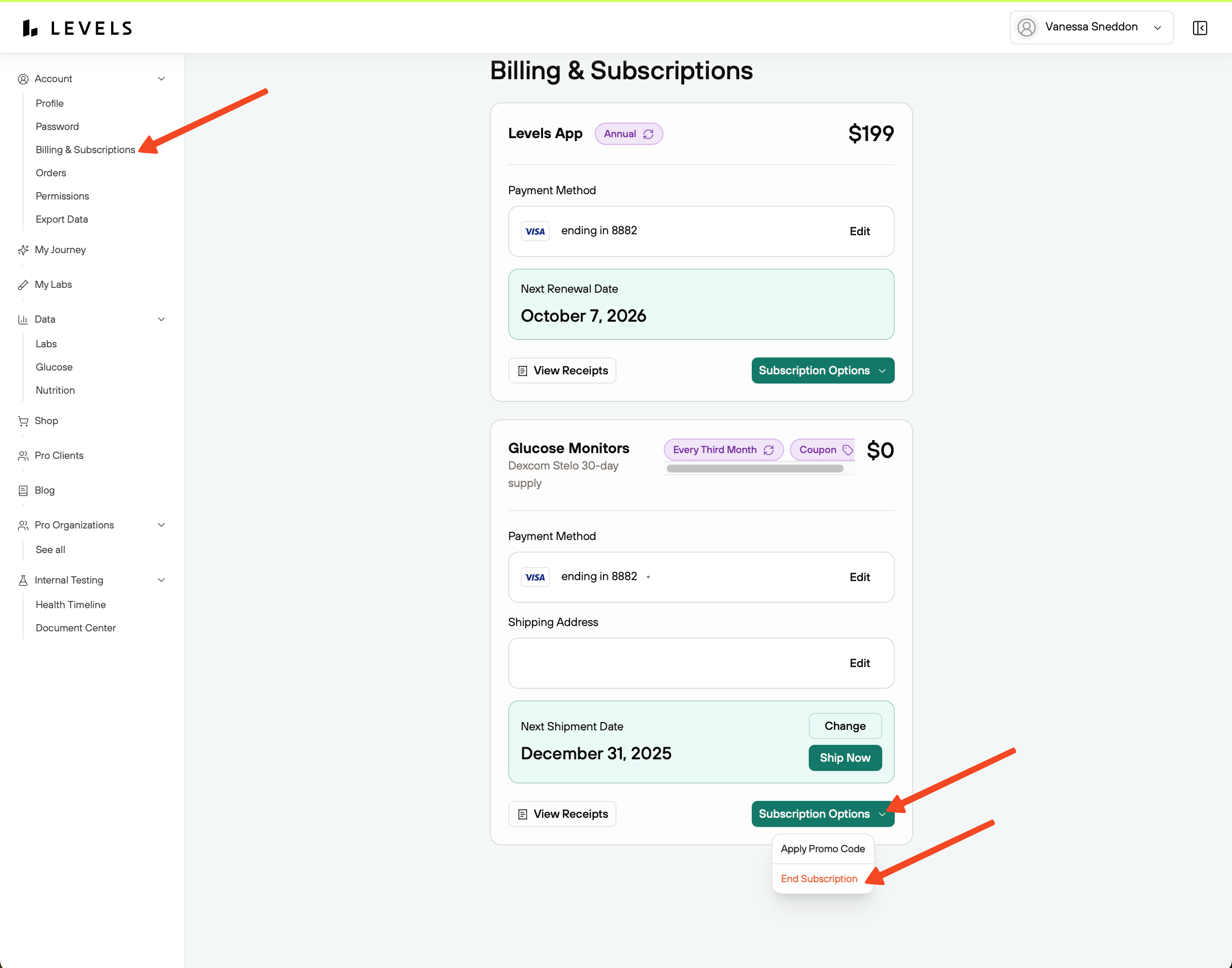View Receipts for Levels App

tap(562, 370)
